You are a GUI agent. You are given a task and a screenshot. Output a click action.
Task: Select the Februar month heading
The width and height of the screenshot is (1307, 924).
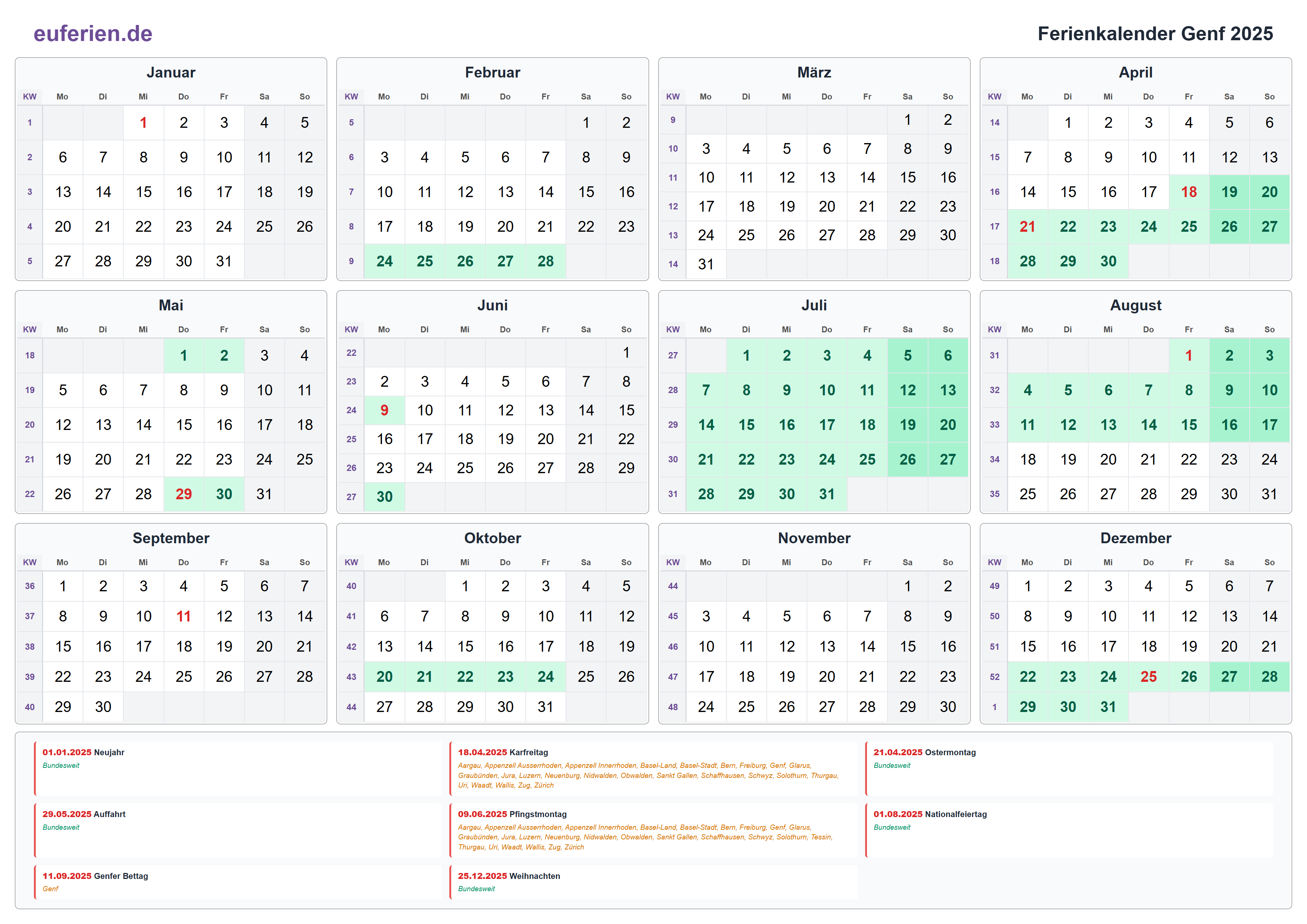(493, 72)
